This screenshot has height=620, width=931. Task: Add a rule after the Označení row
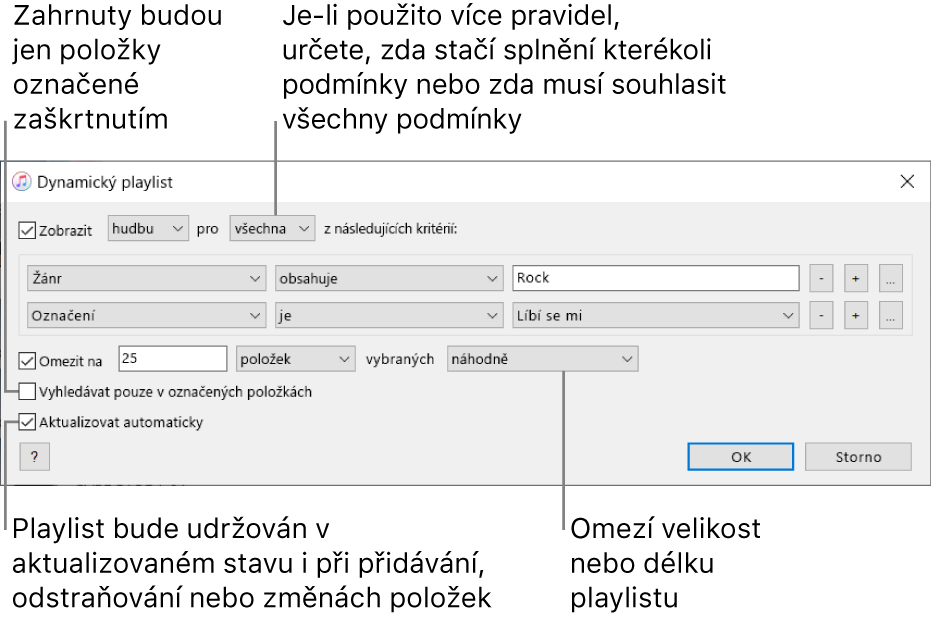click(856, 315)
